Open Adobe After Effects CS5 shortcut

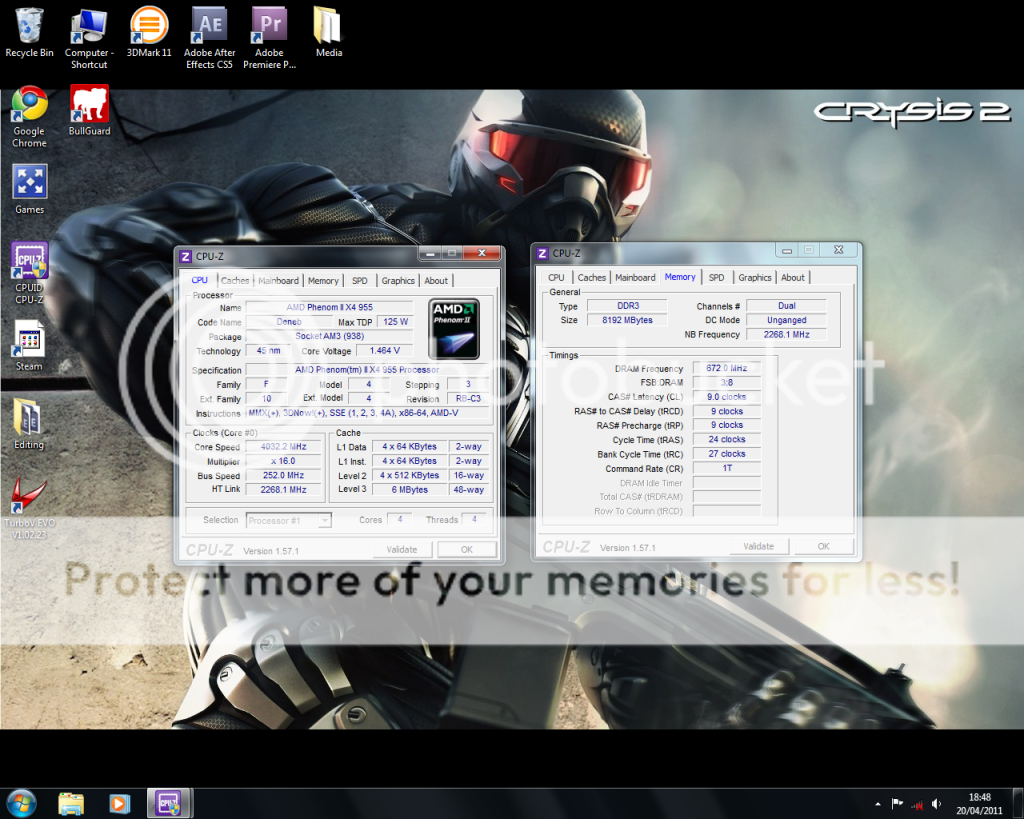(210, 26)
